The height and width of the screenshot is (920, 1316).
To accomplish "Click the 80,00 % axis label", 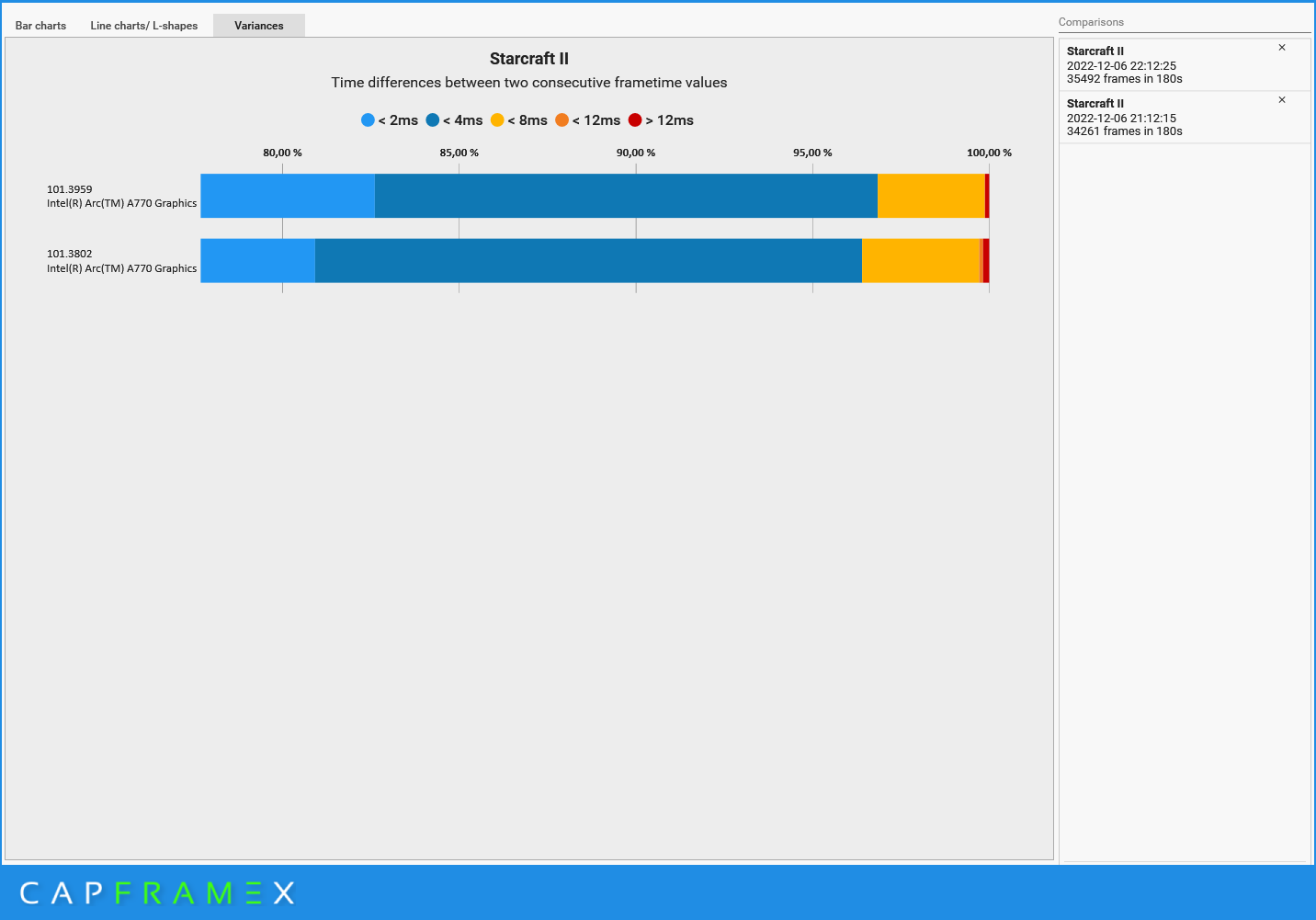I will tap(282, 153).
